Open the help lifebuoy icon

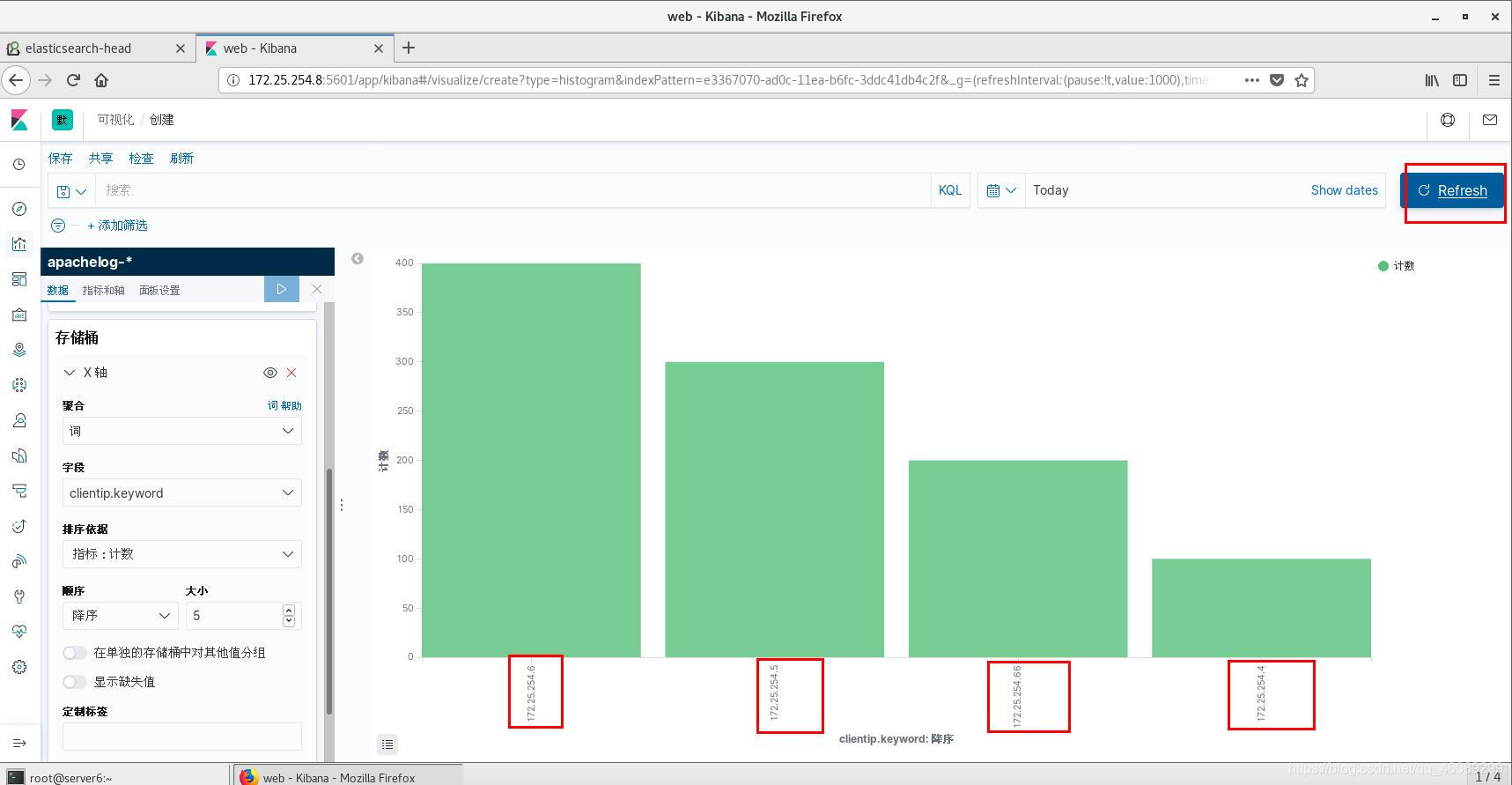[x=1448, y=120]
